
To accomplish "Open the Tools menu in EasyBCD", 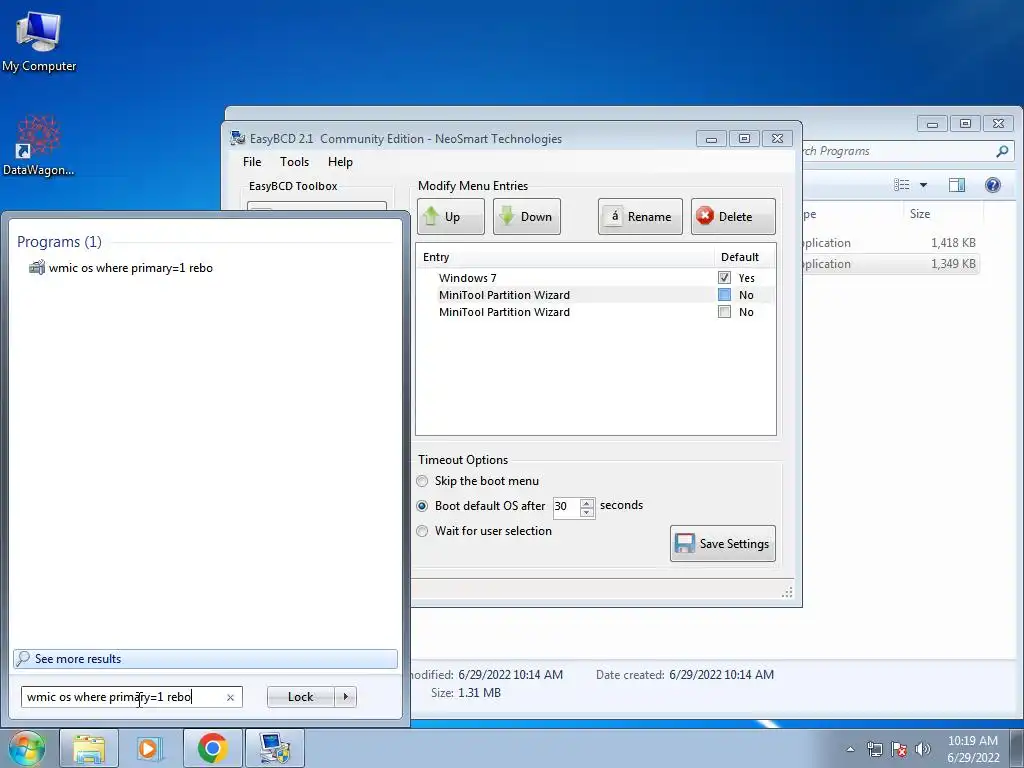I will click(x=295, y=162).
